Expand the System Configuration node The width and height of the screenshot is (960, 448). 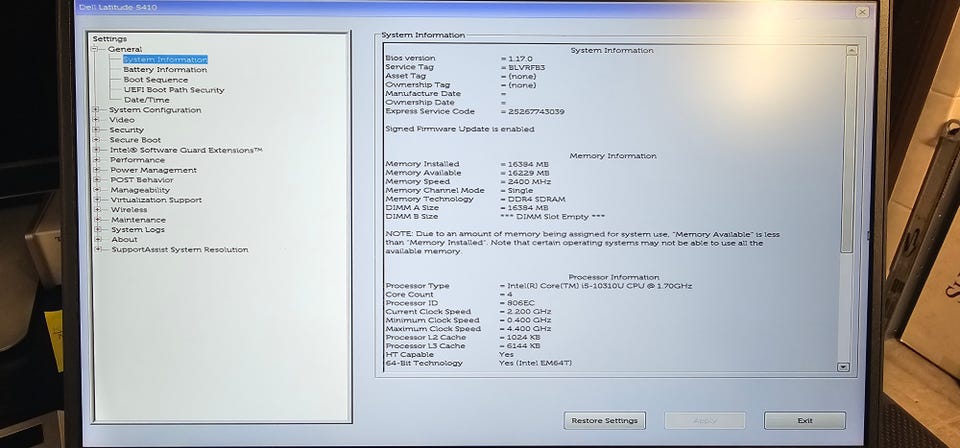(96, 110)
